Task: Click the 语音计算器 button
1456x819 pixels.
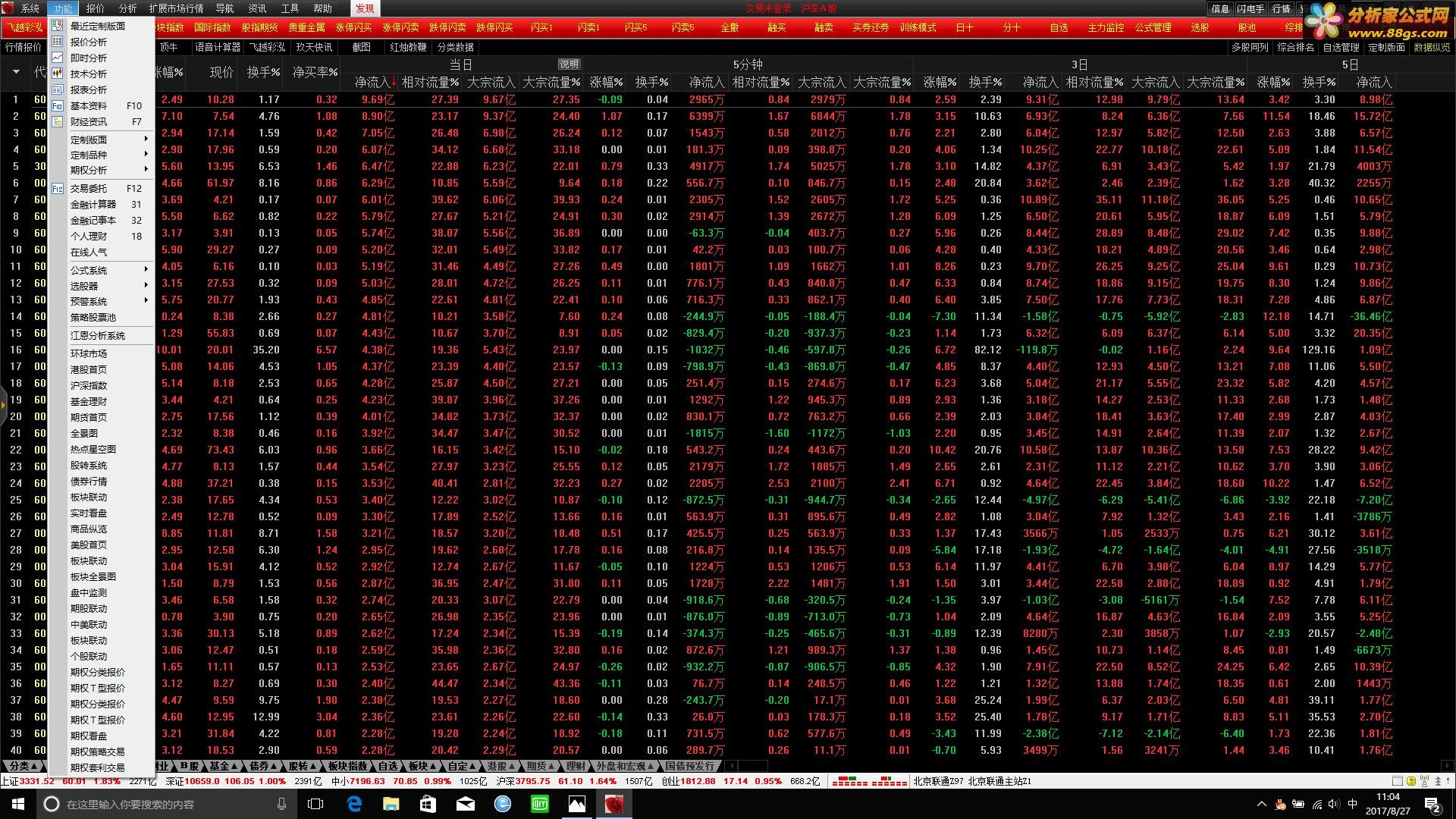Action: [218, 47]
